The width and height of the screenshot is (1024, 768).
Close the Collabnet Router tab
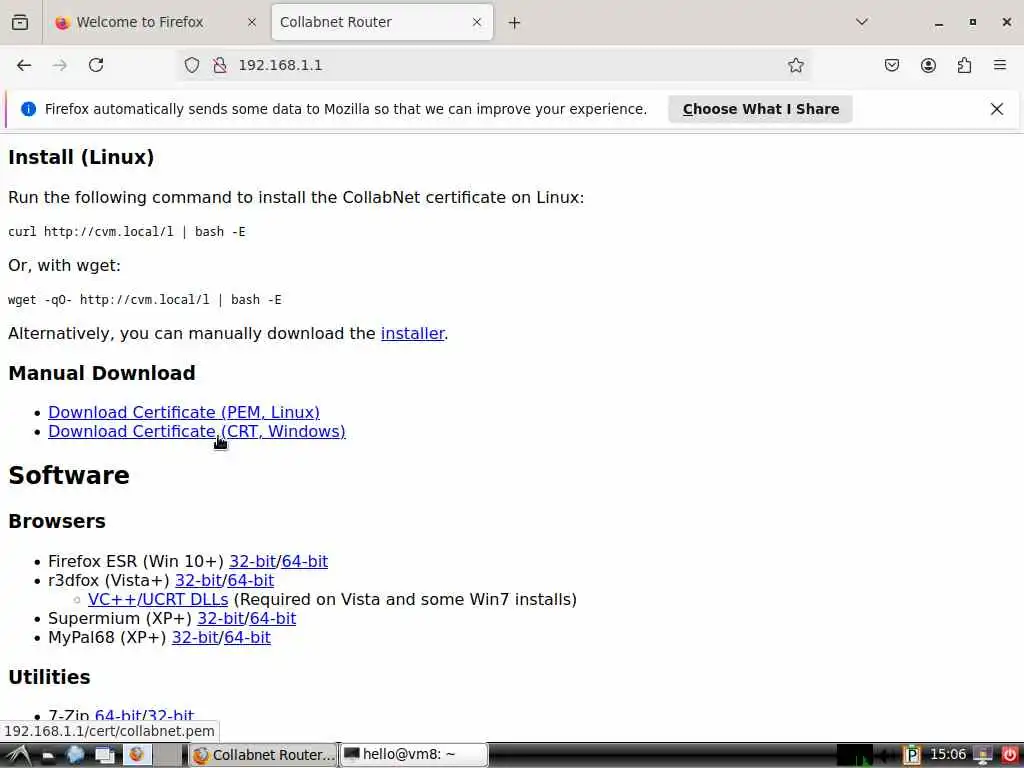click(x=477, y=22)
